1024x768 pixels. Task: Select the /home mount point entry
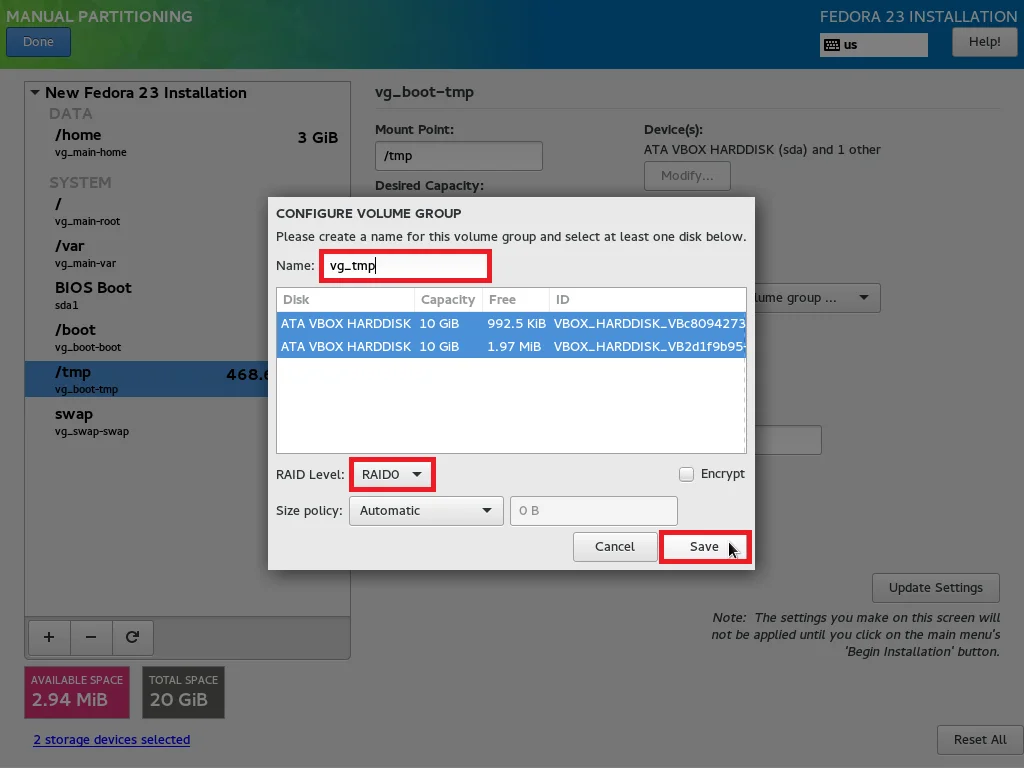(x=187, y=142)
